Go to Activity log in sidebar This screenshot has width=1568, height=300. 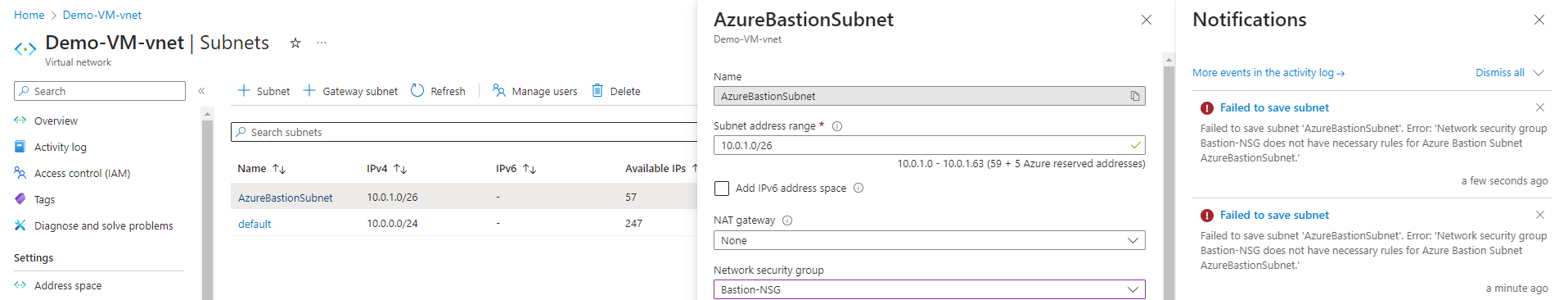click(x=61, y=147)
